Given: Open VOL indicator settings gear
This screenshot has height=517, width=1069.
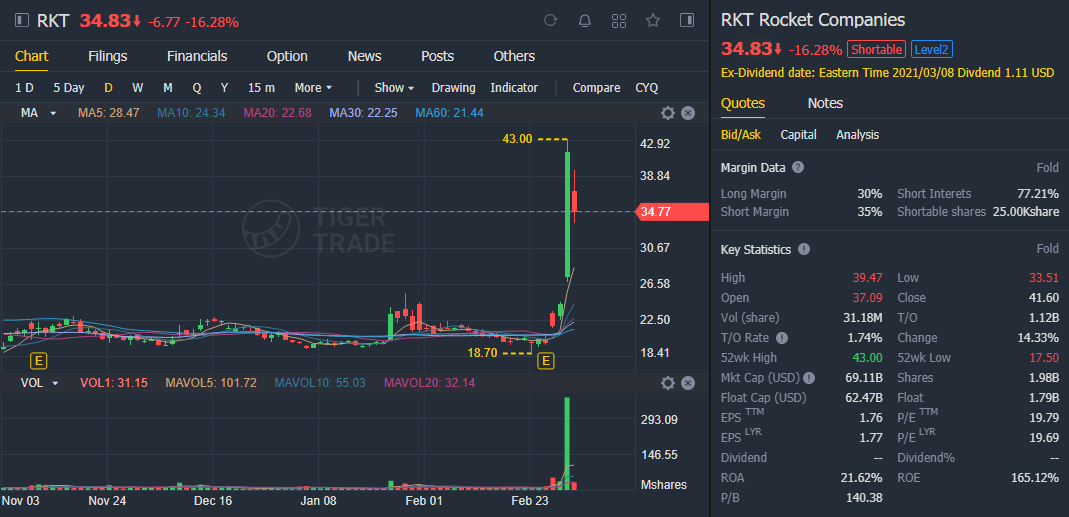Looking at the screenshot, I should tap(667, 383).
